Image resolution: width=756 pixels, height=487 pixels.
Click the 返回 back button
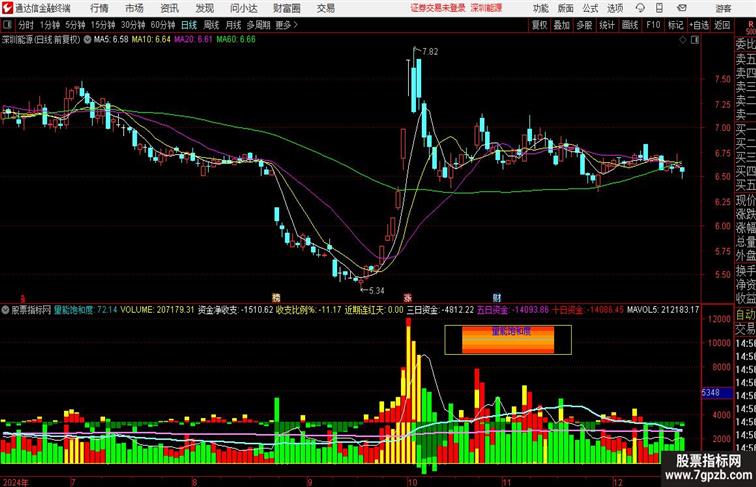click(722, 25)
